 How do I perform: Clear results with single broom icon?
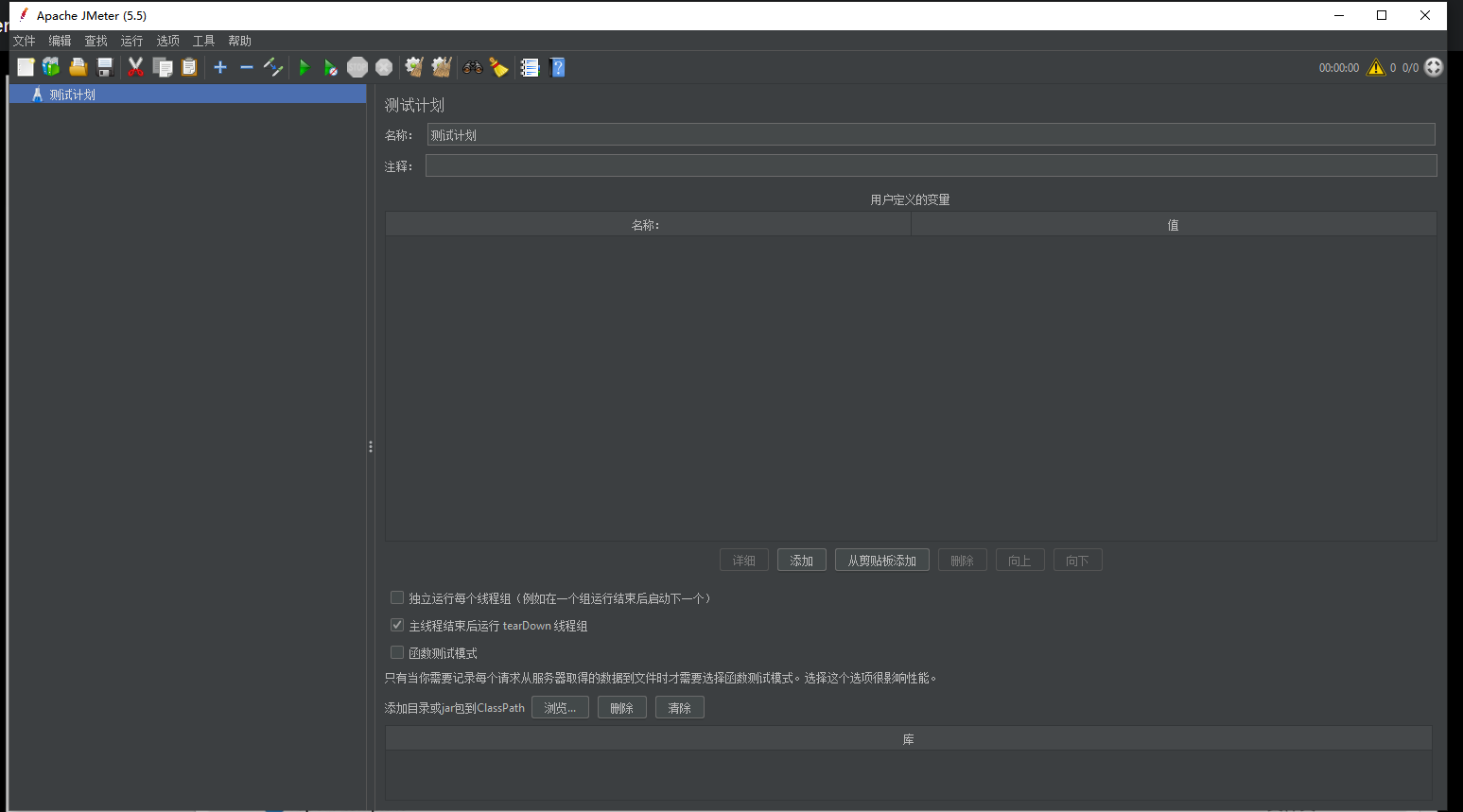414,67
